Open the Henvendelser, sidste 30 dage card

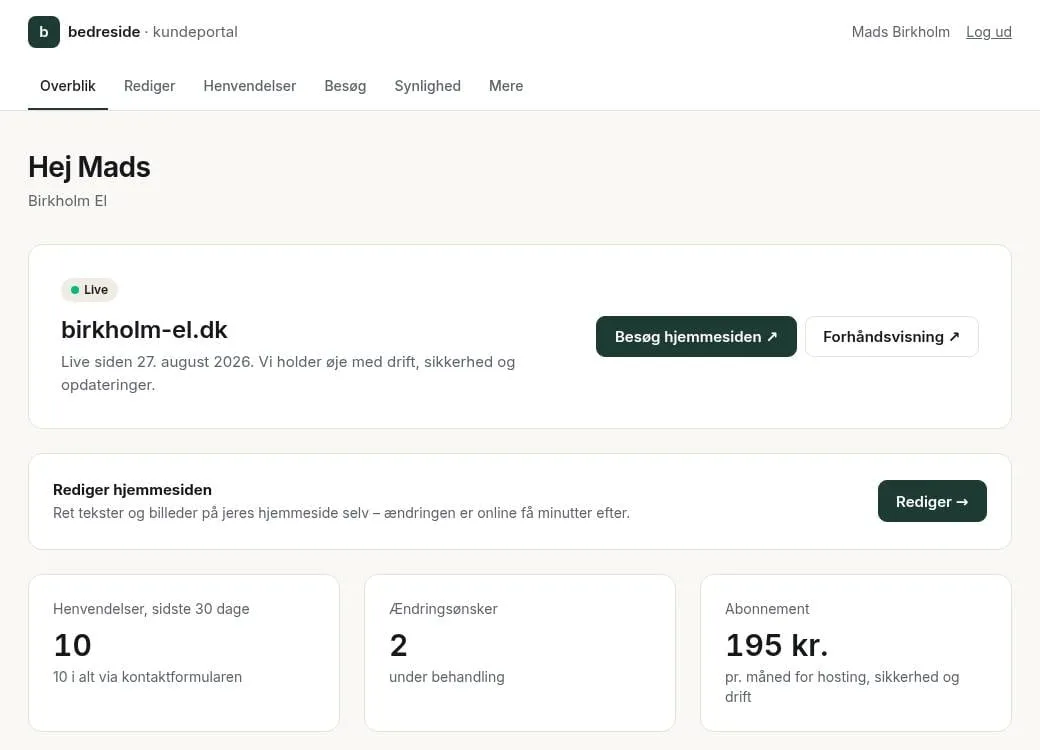[184, 653]
